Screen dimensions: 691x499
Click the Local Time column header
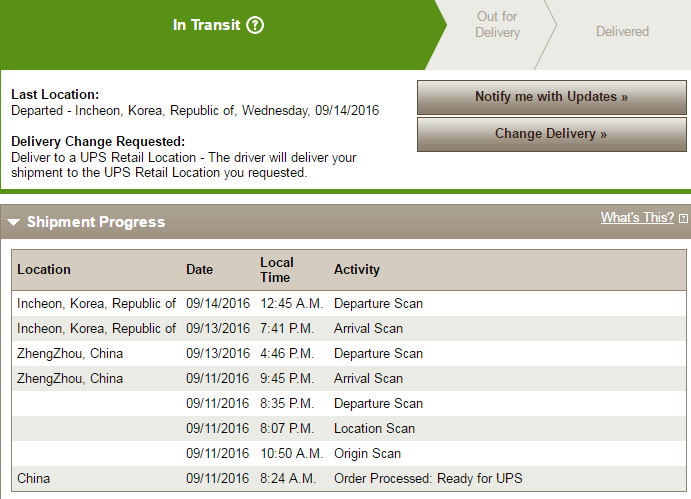coord(276,270)
